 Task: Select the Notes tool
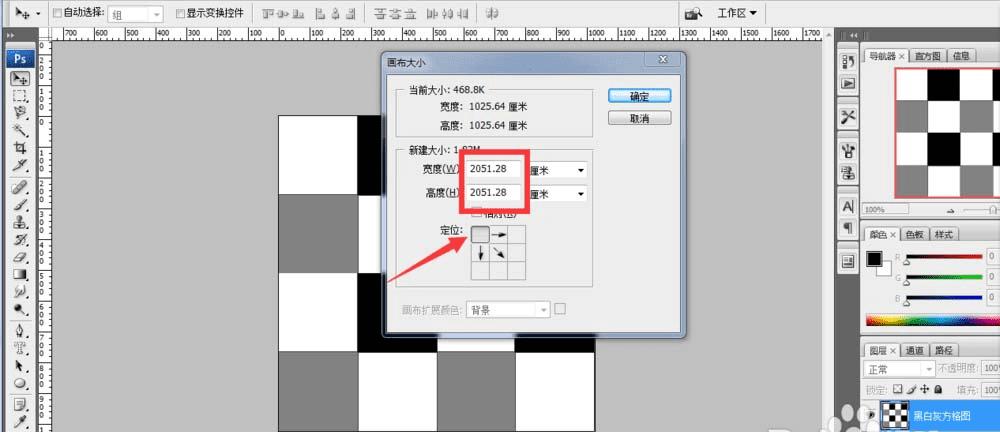pos(20,404)
